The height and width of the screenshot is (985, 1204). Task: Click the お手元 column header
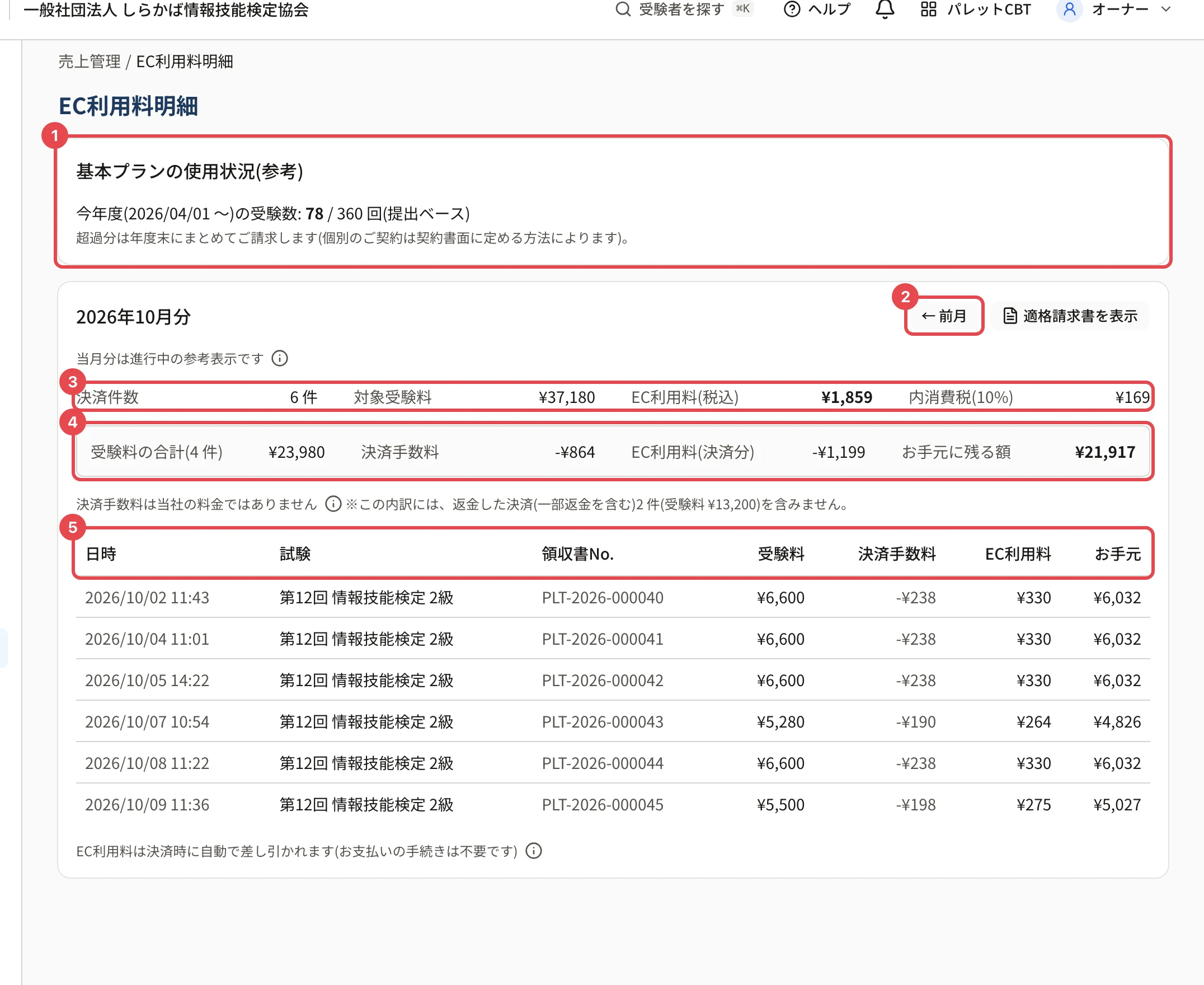coord(1118,554)
